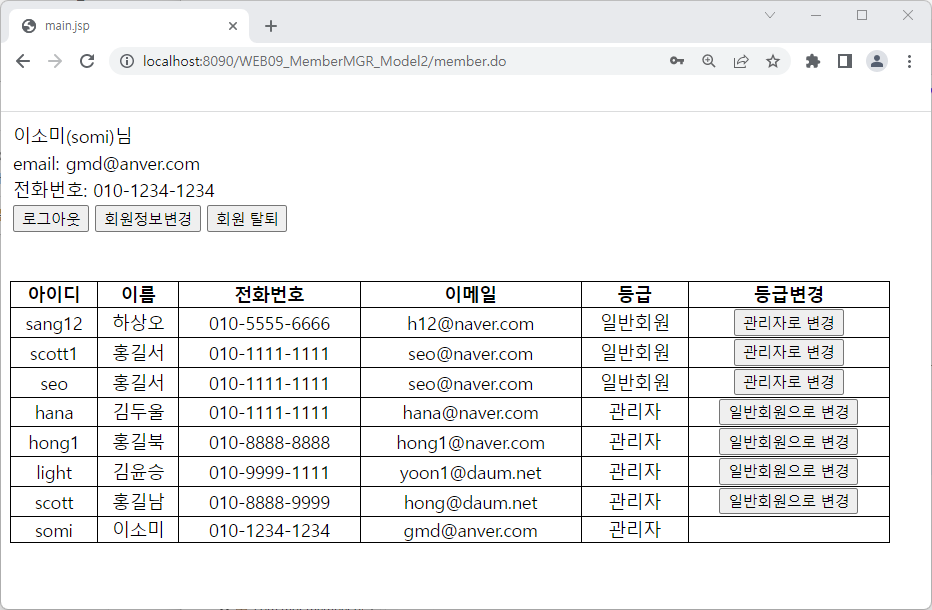Click phone number 010-5555-6666
This screenshot has height=610, width=932.
[269, 324]
